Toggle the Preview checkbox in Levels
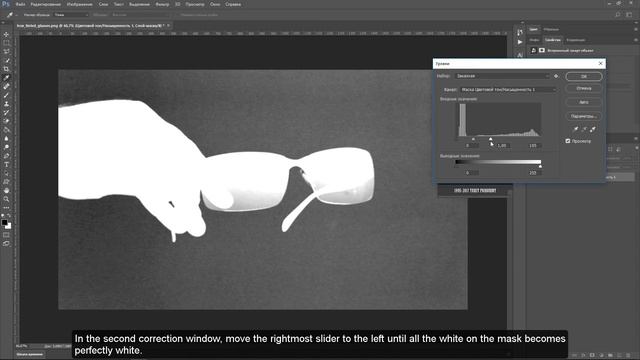This screenshot has width=640, height=360. (568, 141)
